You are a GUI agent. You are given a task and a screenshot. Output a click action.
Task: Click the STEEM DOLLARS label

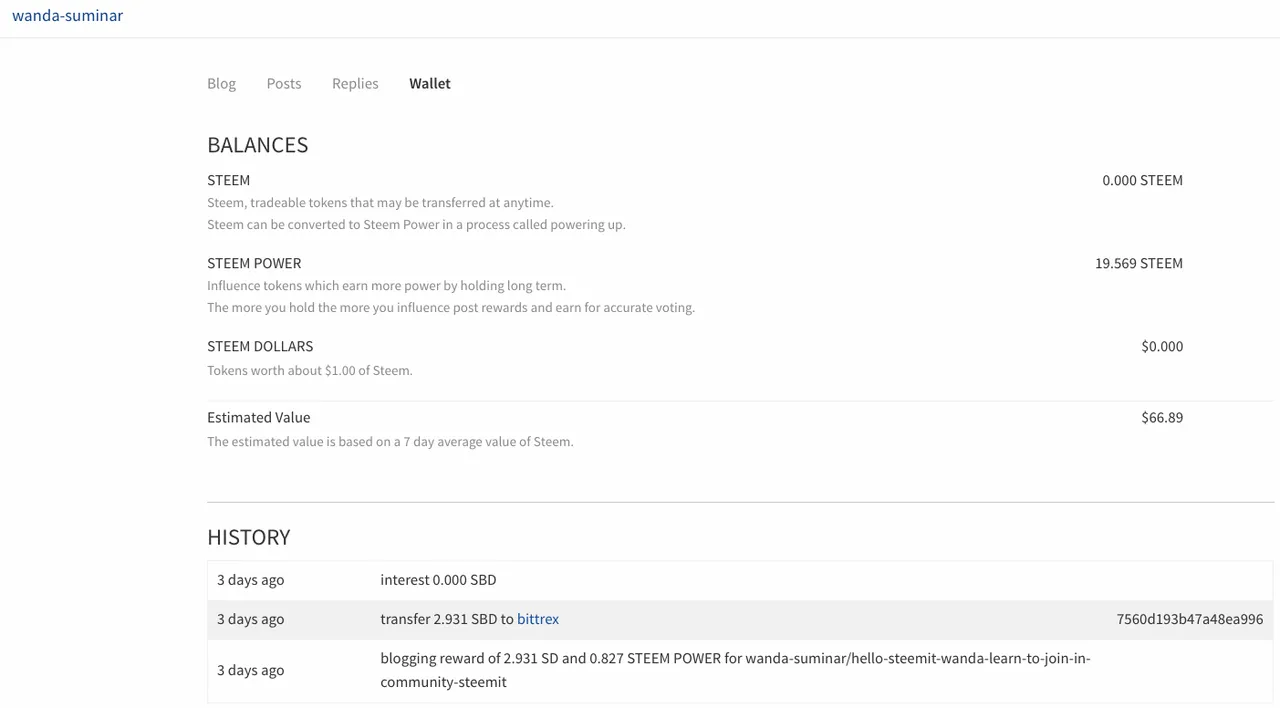pos(260,346)
